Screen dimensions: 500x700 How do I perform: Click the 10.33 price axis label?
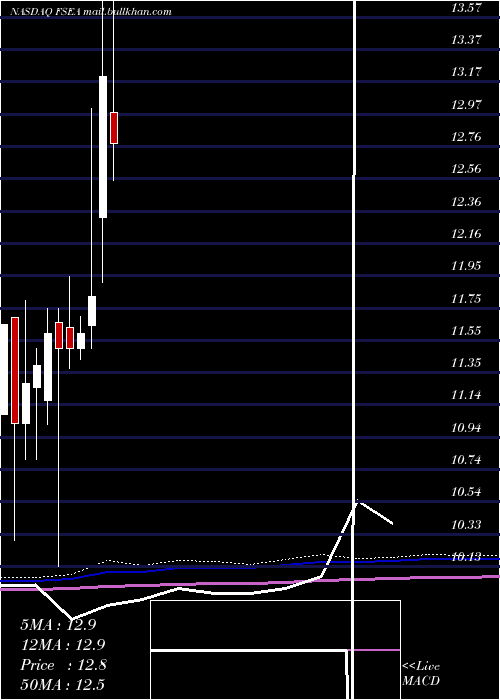[x=466, y=524]
